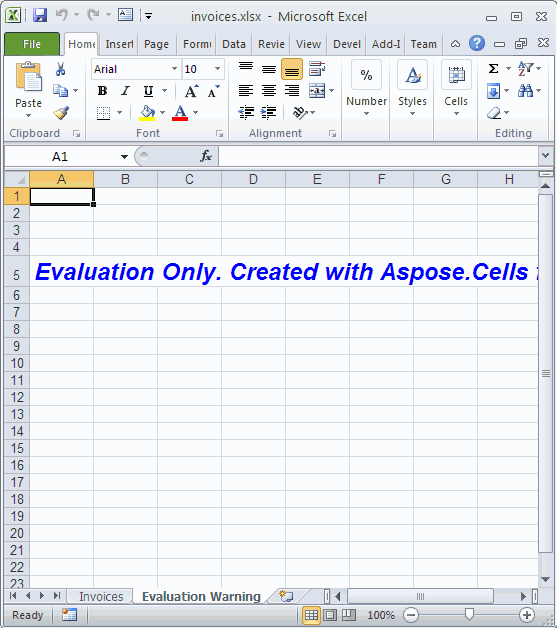This screenshot has height=628, width=557.
Task: Click the AutoSum sigma icon
Action: point(493,68)
